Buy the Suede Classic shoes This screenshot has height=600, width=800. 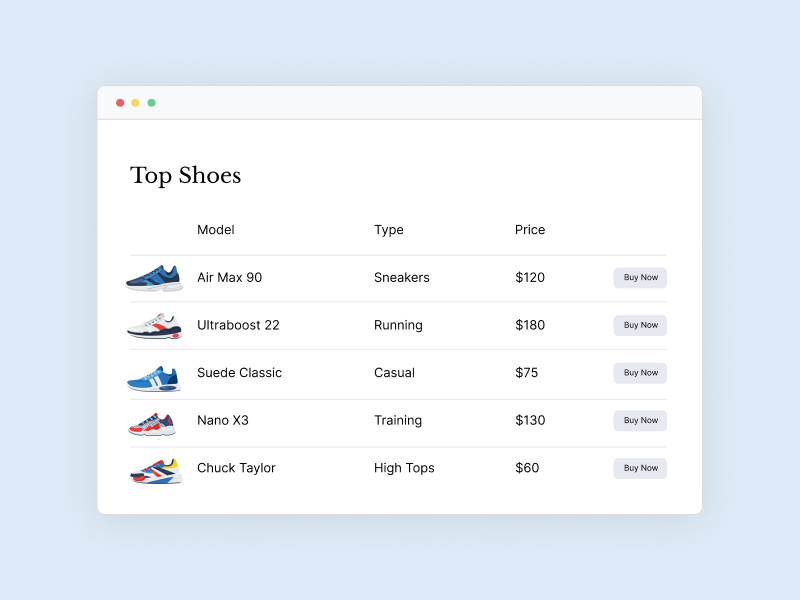point(640,373)
